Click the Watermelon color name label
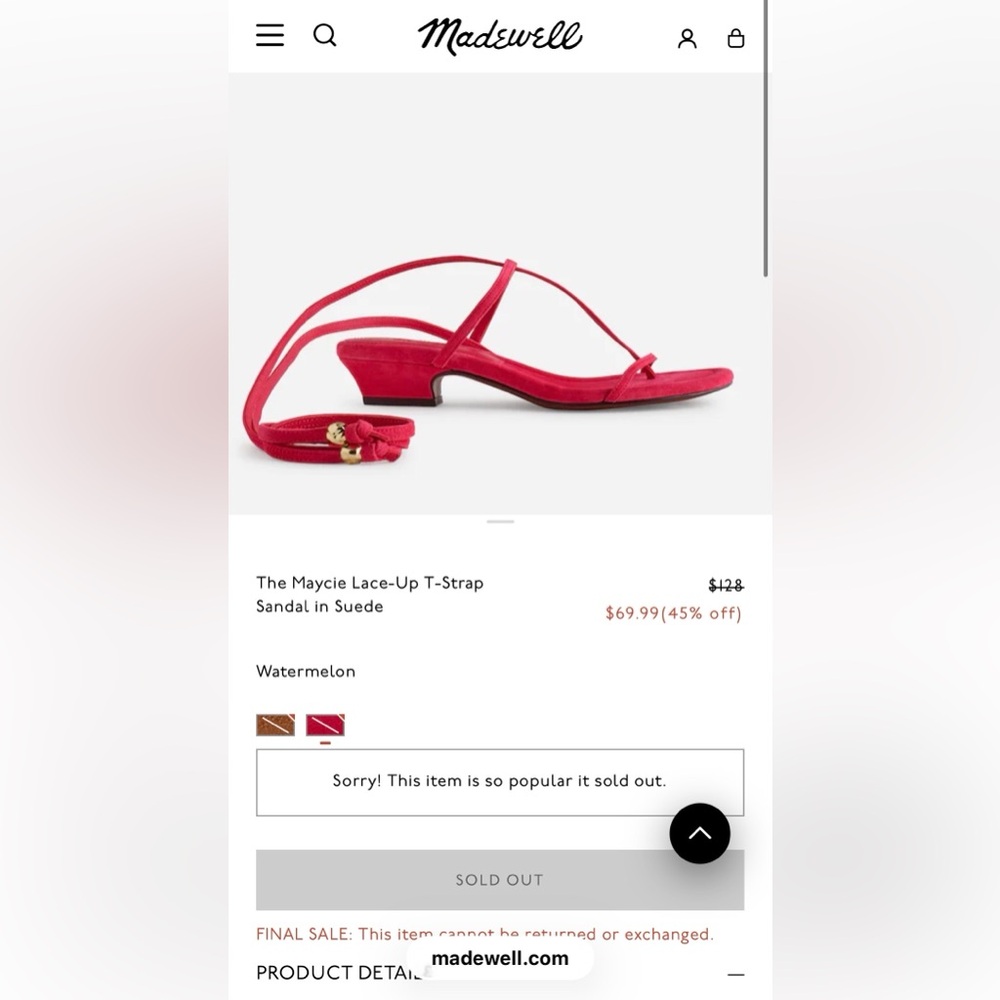This screenshot has height=1000, width=1000. 305,671
